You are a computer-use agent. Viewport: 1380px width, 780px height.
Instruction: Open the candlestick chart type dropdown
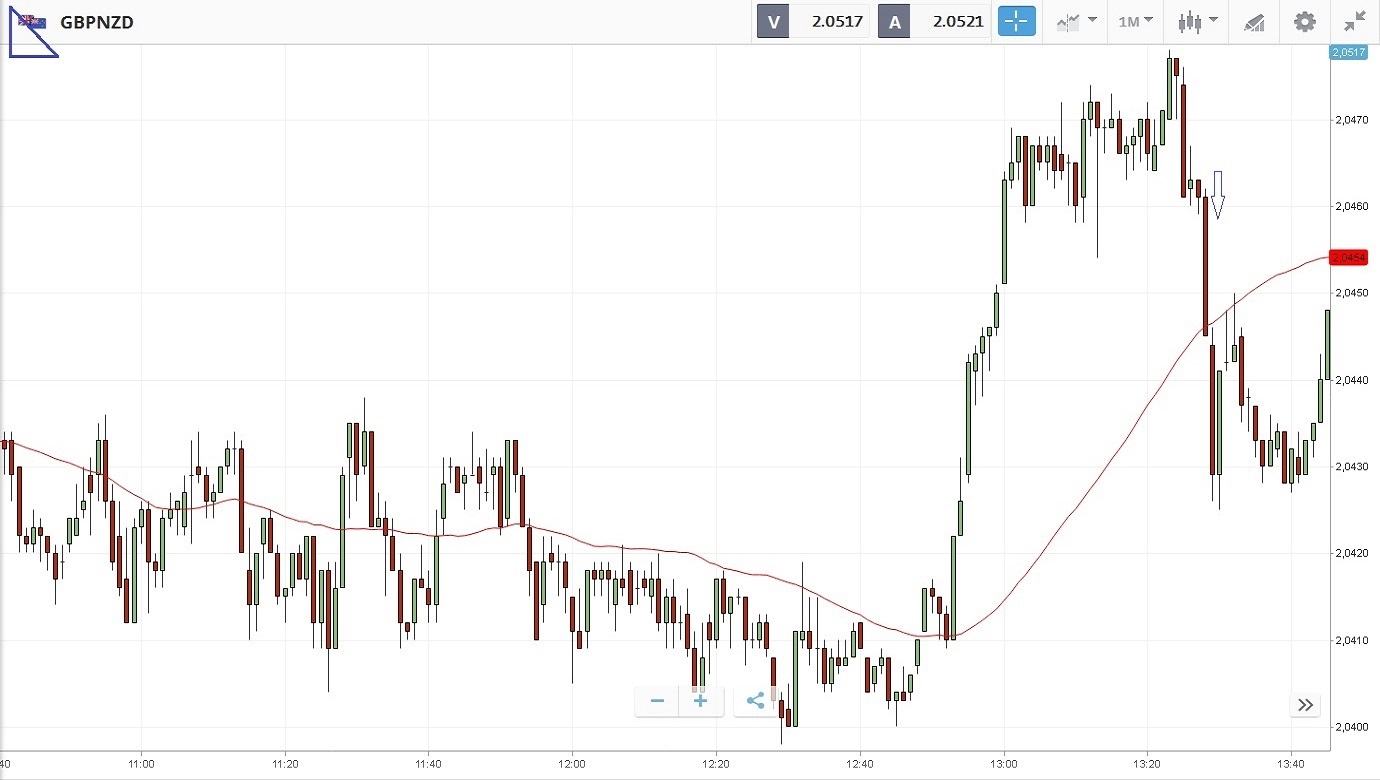pyautogui.click(x=1198, y=21)
